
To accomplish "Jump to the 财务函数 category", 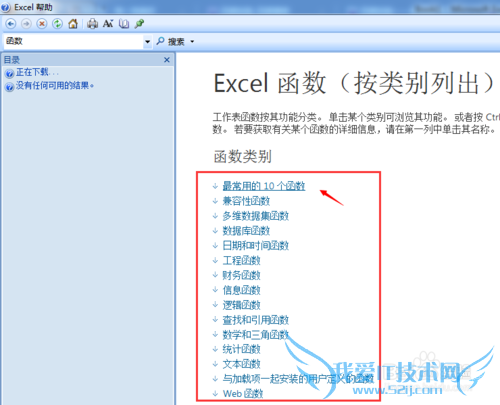I will 242,275.
